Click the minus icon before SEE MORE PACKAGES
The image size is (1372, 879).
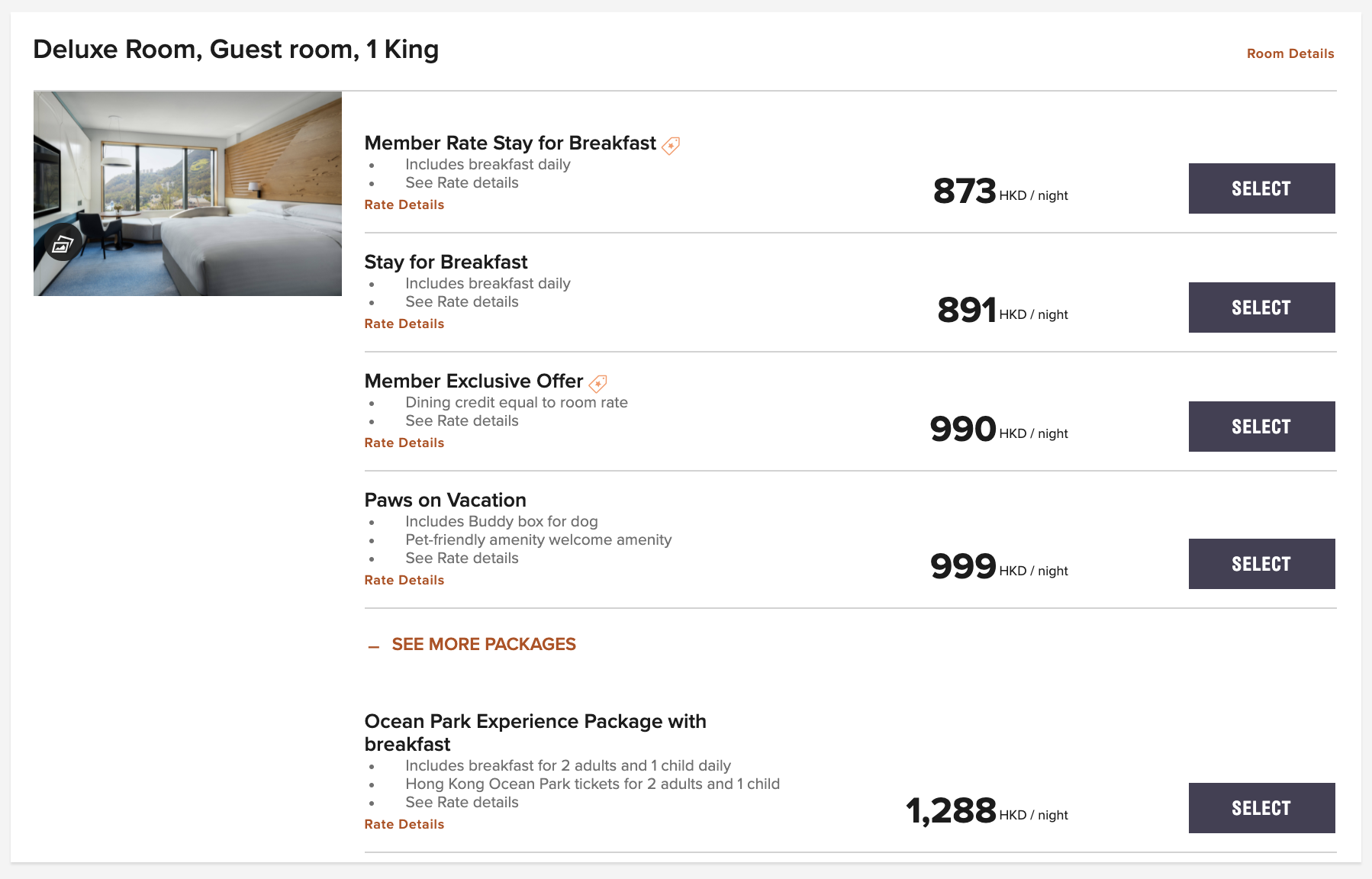click(x=373, y=646)
